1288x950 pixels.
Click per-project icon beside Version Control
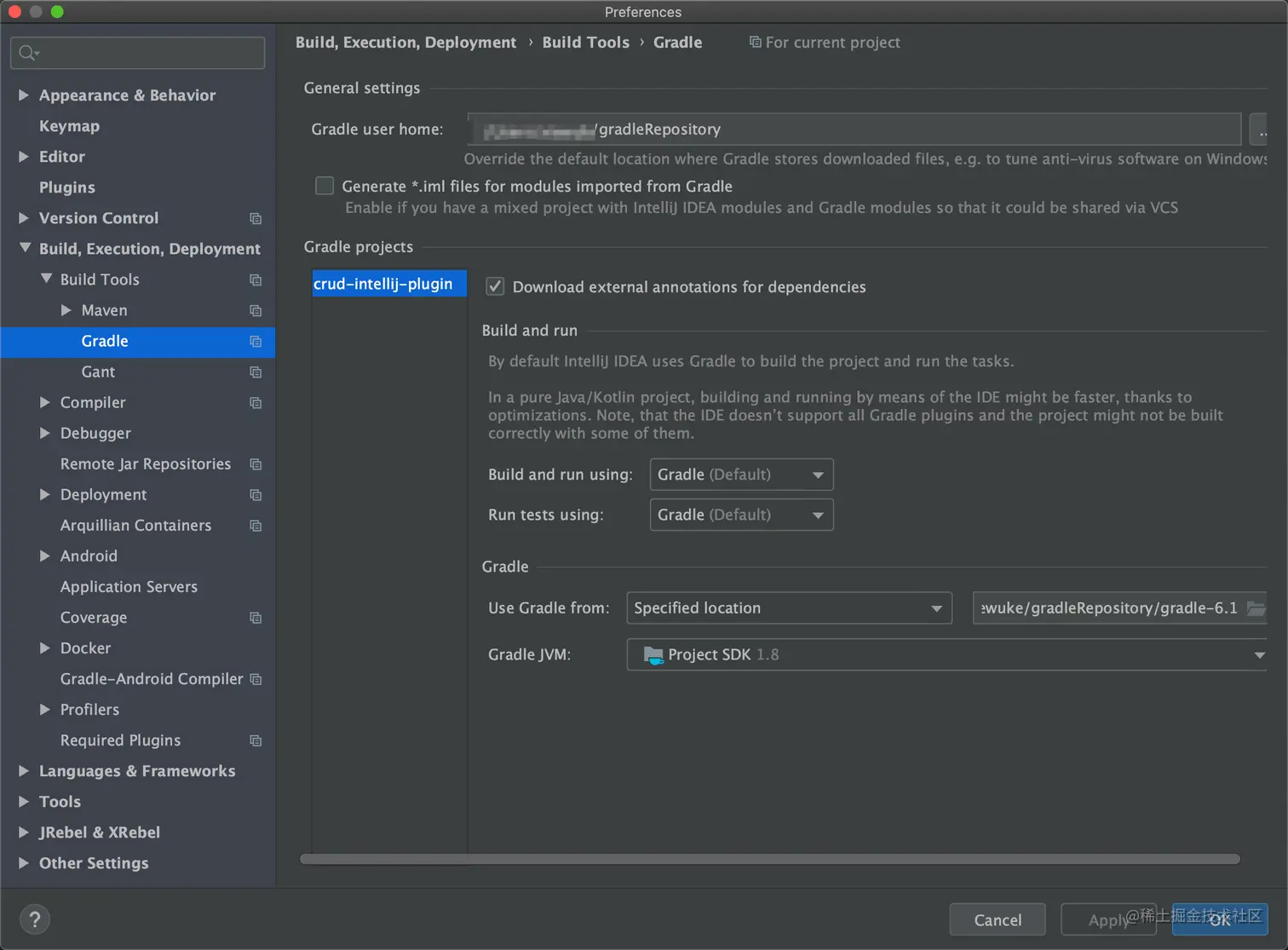(256, 219)
